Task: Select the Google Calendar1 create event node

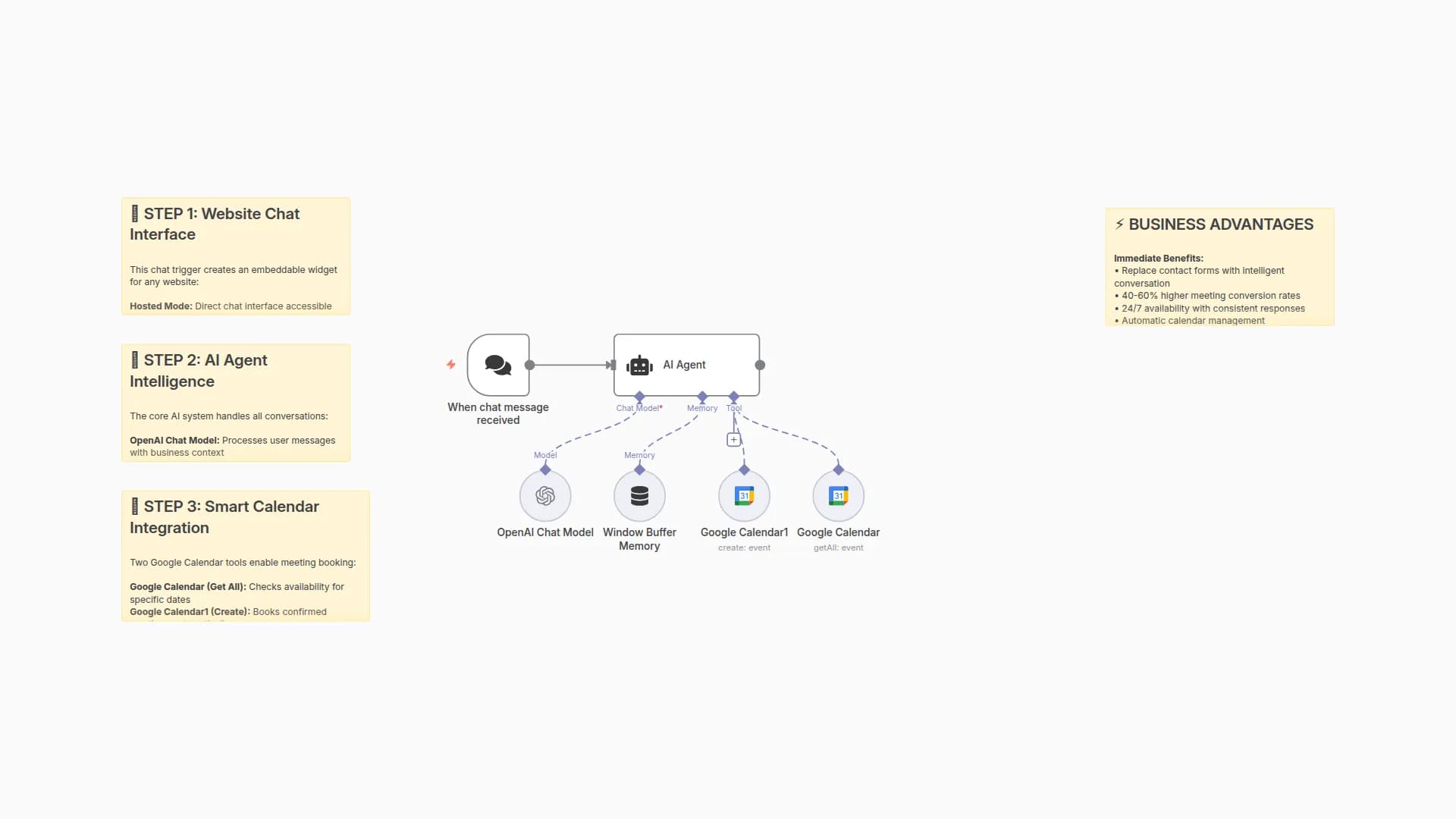Action: pyautogui.click(x=744, y=496)
